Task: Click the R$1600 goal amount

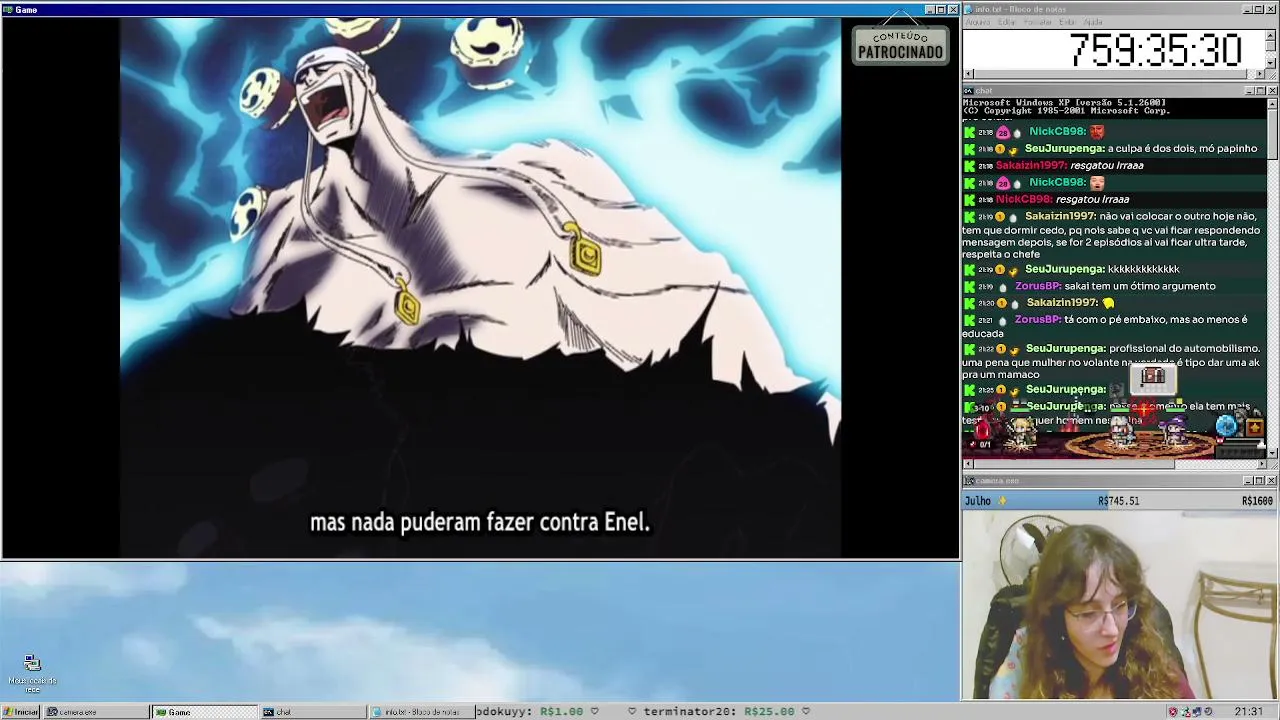Action: pos(1257,501)
